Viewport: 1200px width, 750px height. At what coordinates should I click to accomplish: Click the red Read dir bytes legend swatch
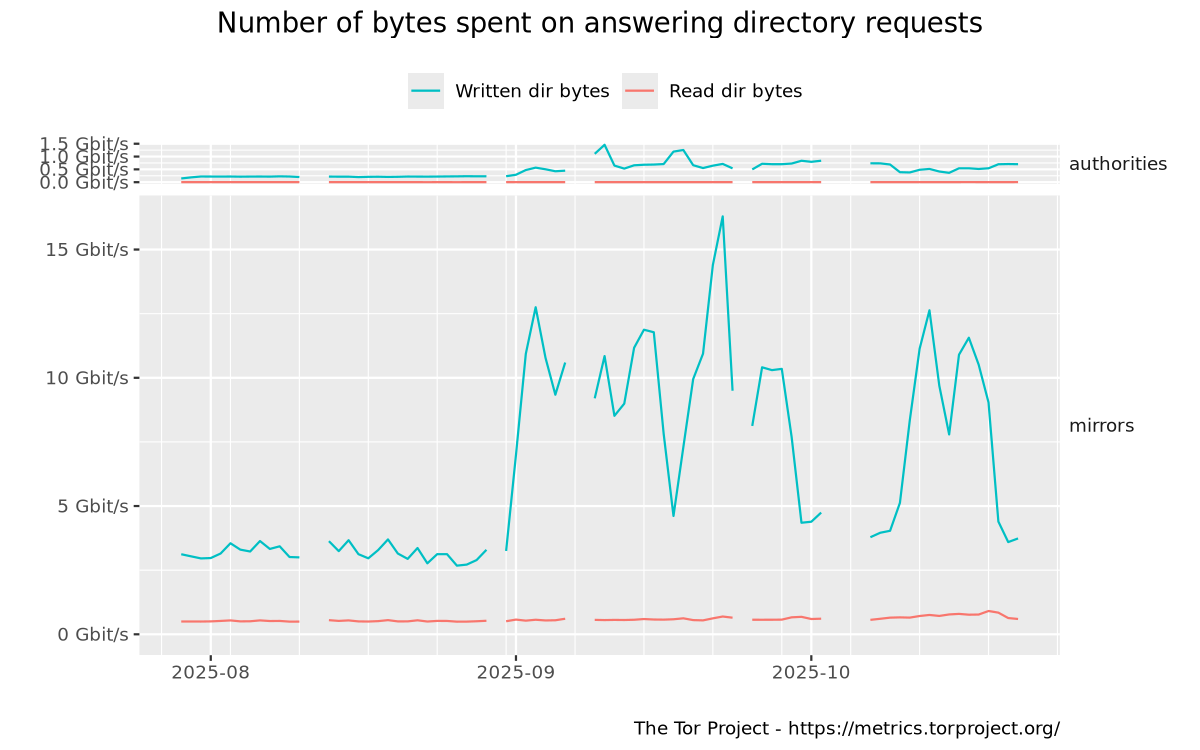pyautogui.click(x=640, y=91)
